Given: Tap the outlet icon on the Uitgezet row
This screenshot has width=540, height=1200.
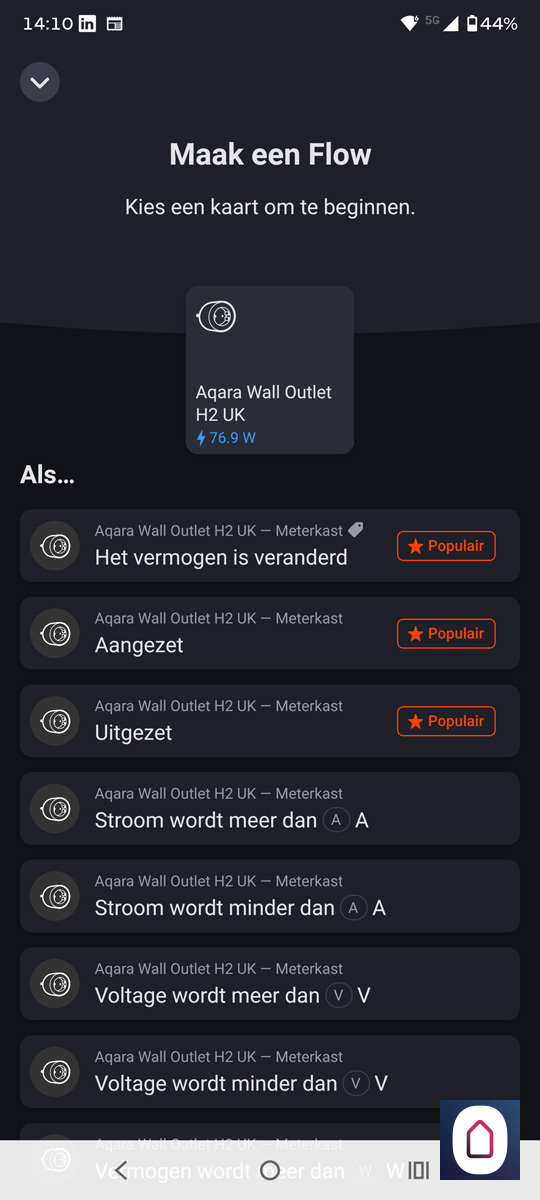Looking at the screenshot, I should click(x=55, y=721).
